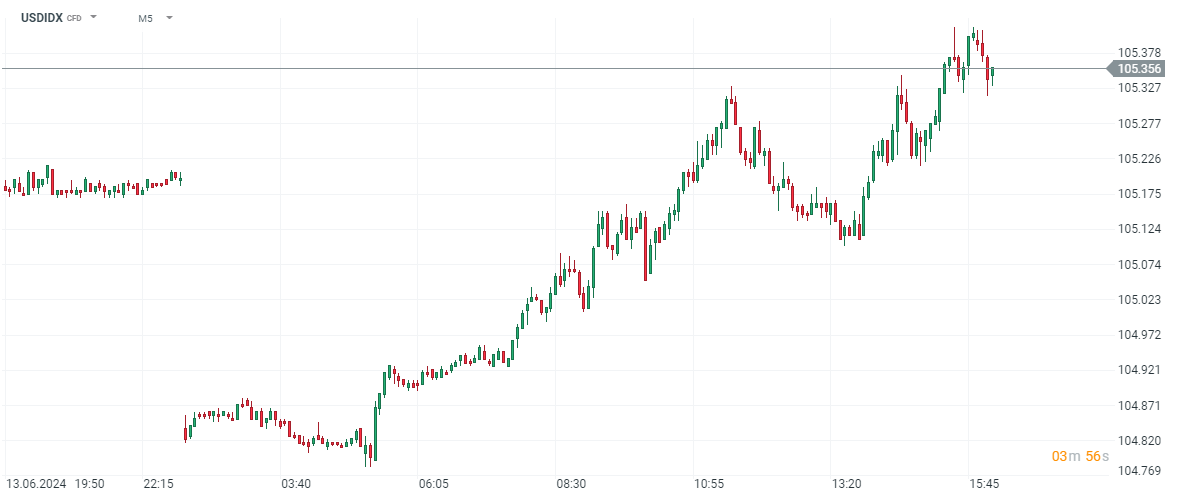Viewport: 1177px width, 501px height.
Task: Click the 104.871 price axis label
Action: (1139, 406)
